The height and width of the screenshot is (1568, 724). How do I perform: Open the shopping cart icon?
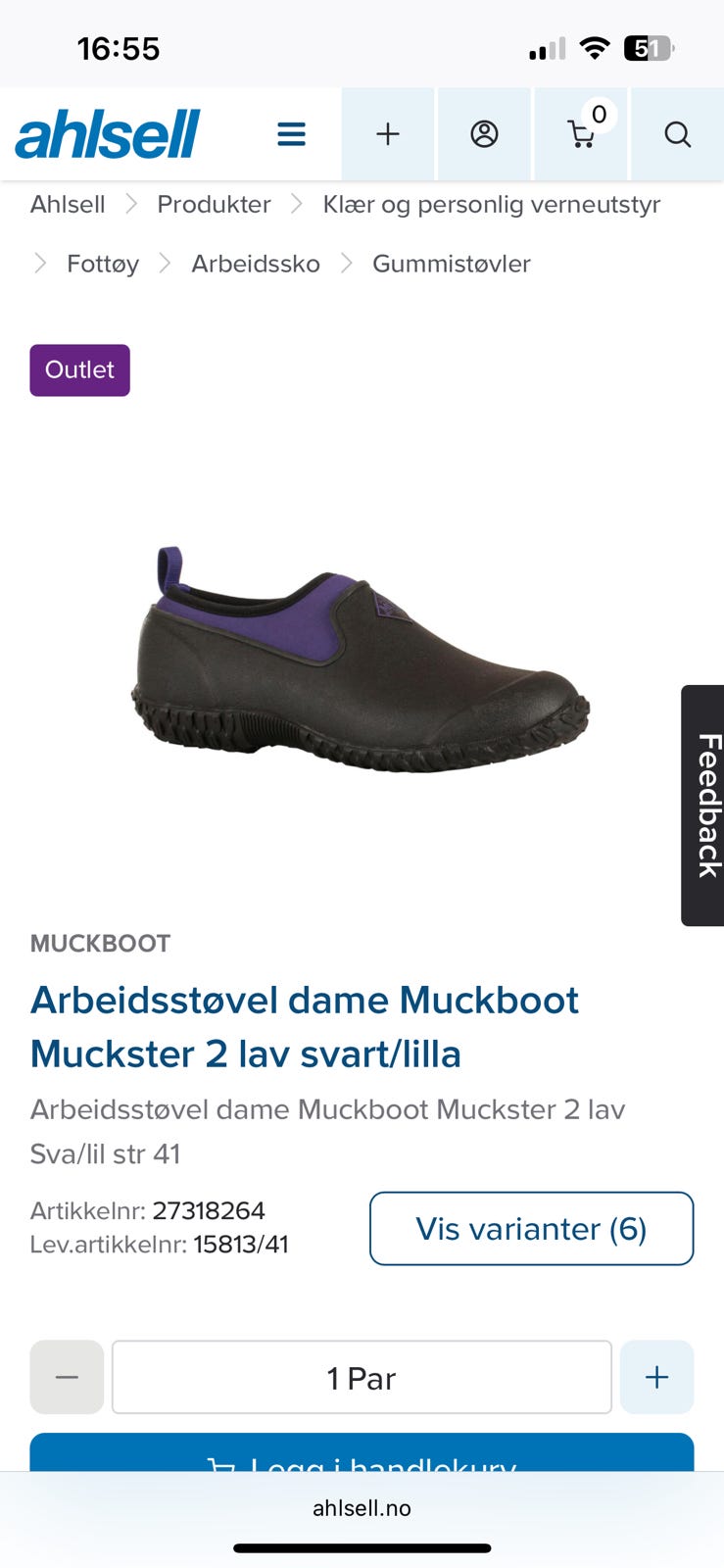point(581,134)
